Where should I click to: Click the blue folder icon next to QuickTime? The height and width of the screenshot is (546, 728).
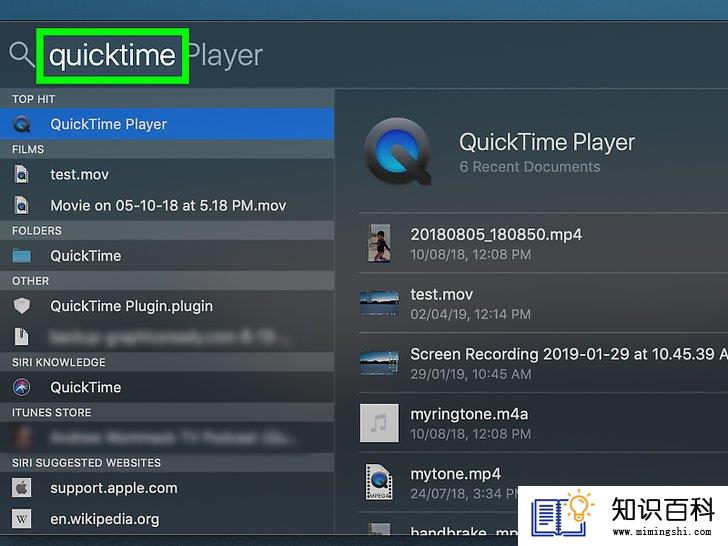22,256
